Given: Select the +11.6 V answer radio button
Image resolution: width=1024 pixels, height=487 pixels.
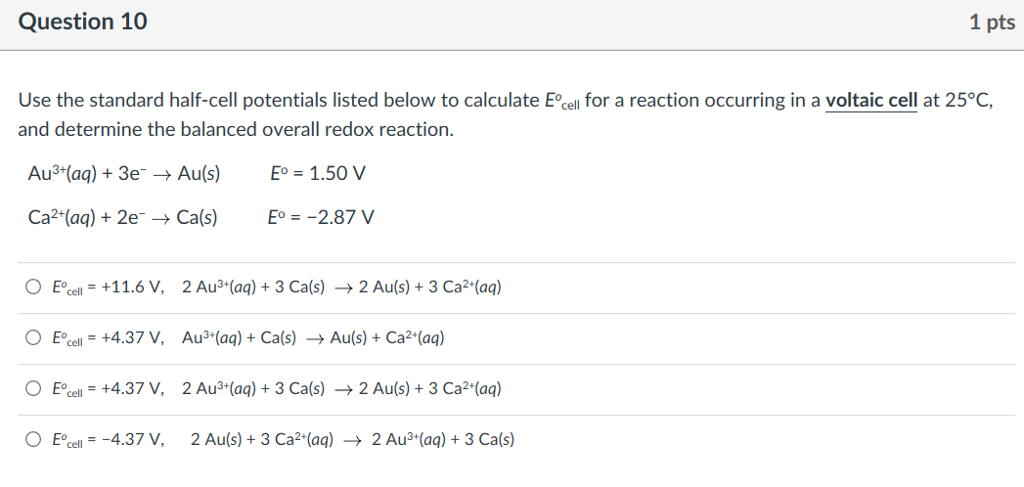Looking at the screenshot, I should [x=33, y=288].
